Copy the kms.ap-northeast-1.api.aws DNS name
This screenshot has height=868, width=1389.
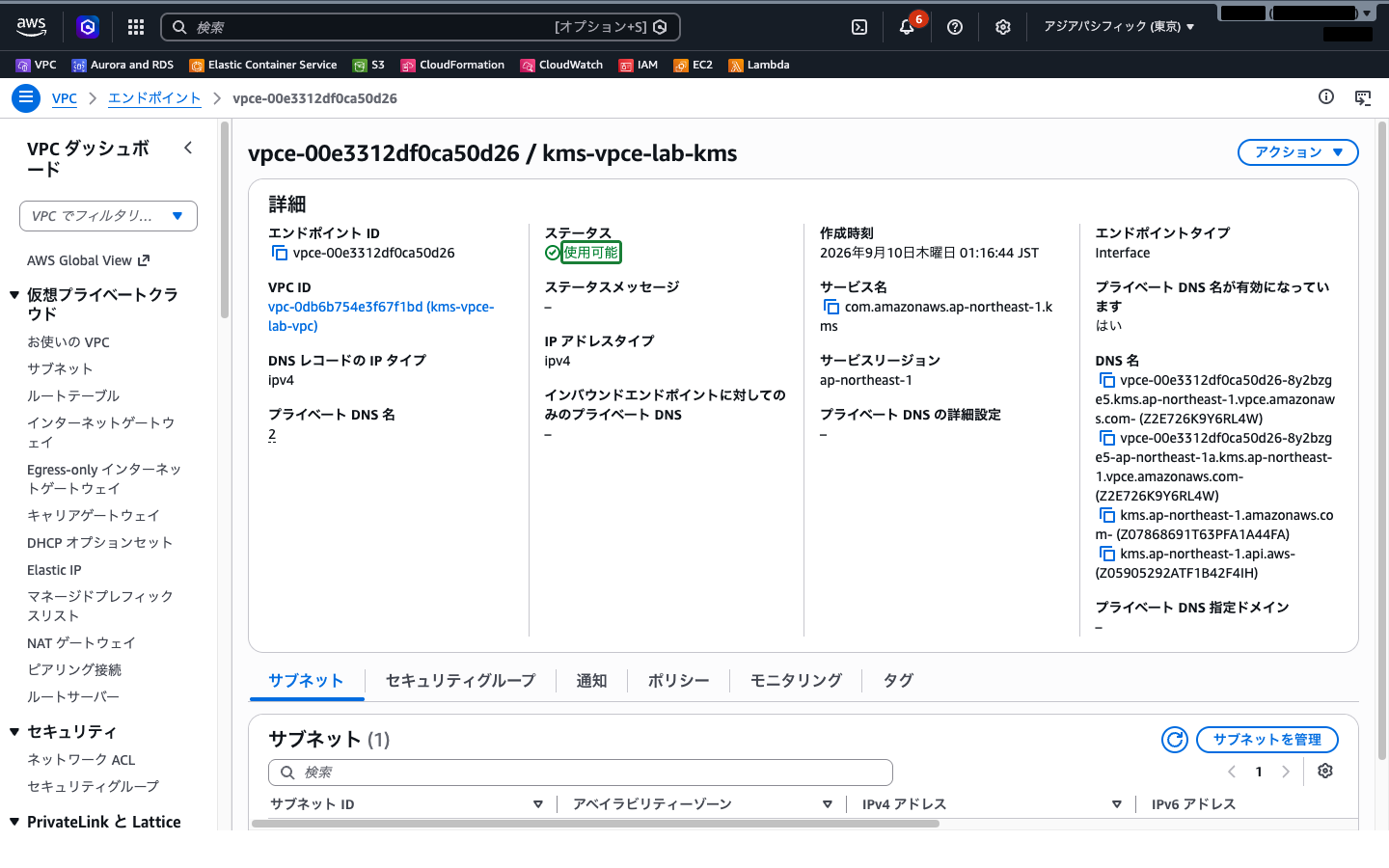click(x=1106, y=554)
